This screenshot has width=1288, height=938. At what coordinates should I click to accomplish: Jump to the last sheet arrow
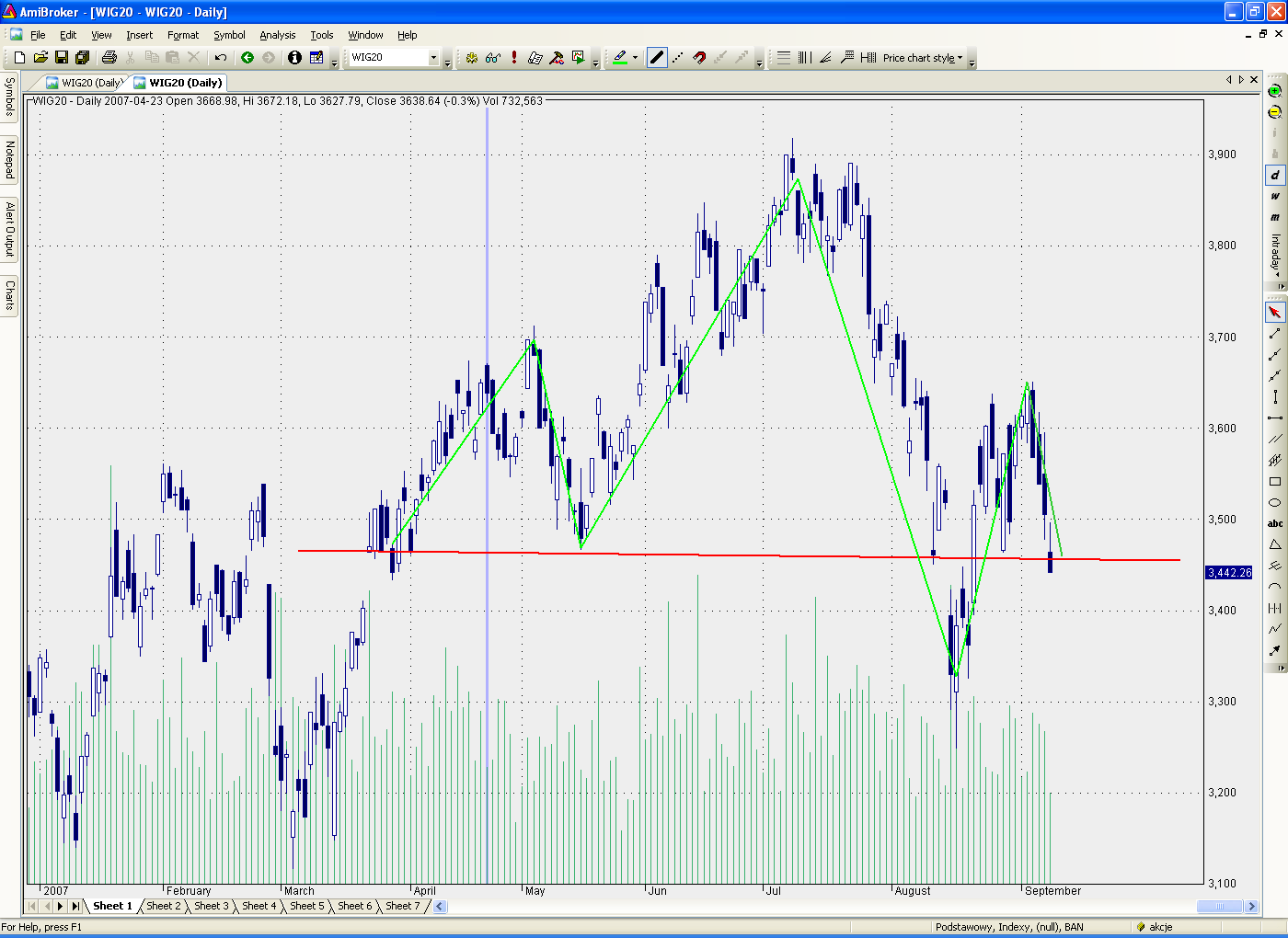click(x=75, y=906)
